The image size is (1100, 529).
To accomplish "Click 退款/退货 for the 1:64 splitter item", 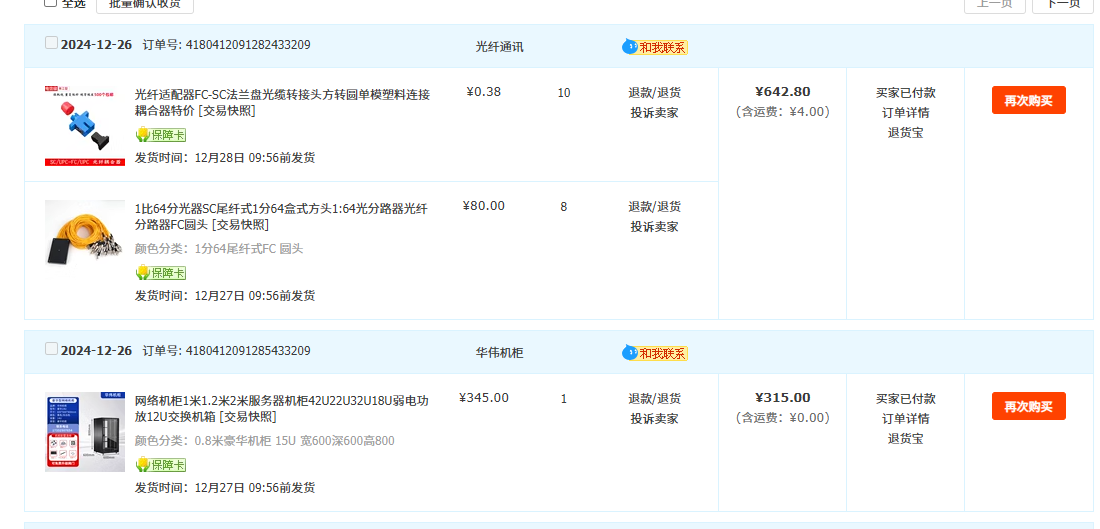I will [x=654, y=207].
